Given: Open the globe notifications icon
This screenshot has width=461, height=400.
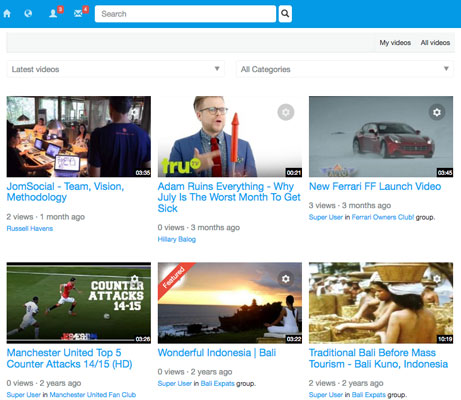Looking at the screenshot, I should [x=28, y=14].
